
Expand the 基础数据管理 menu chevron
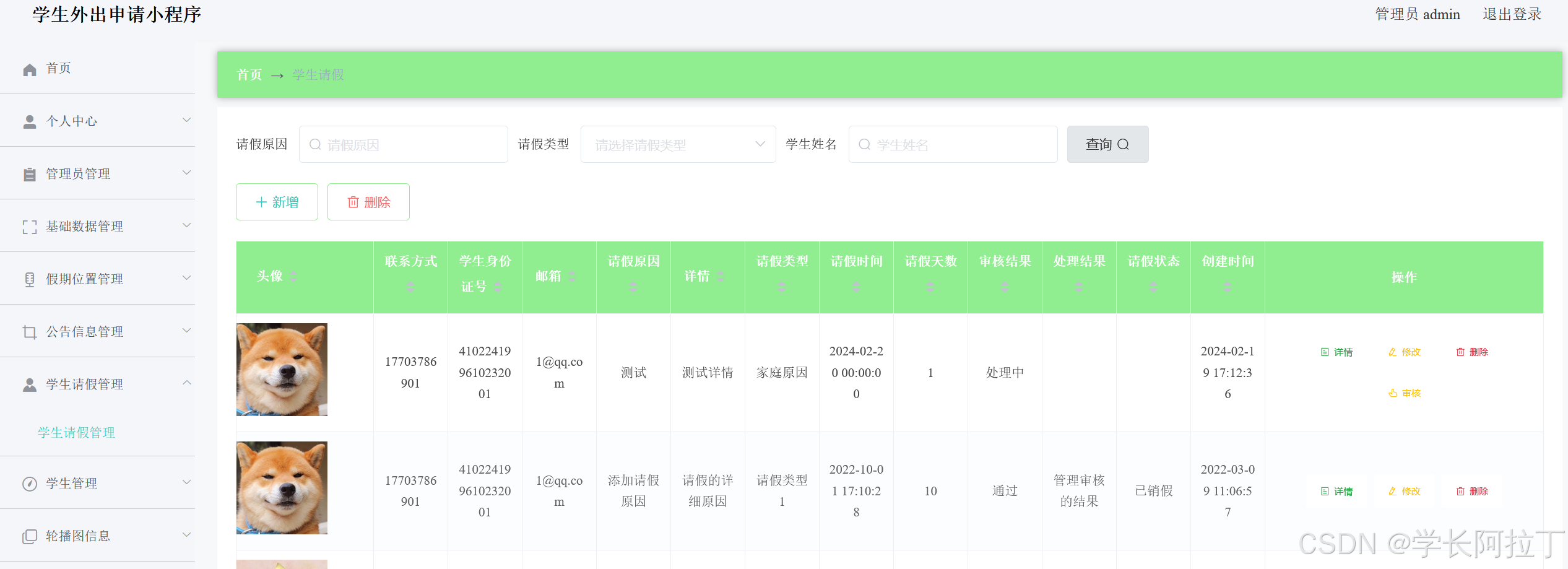click(186, 225)
